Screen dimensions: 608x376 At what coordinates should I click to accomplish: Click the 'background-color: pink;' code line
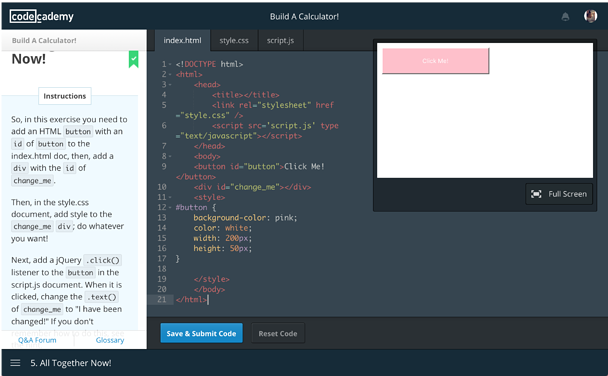coord(245,217)
